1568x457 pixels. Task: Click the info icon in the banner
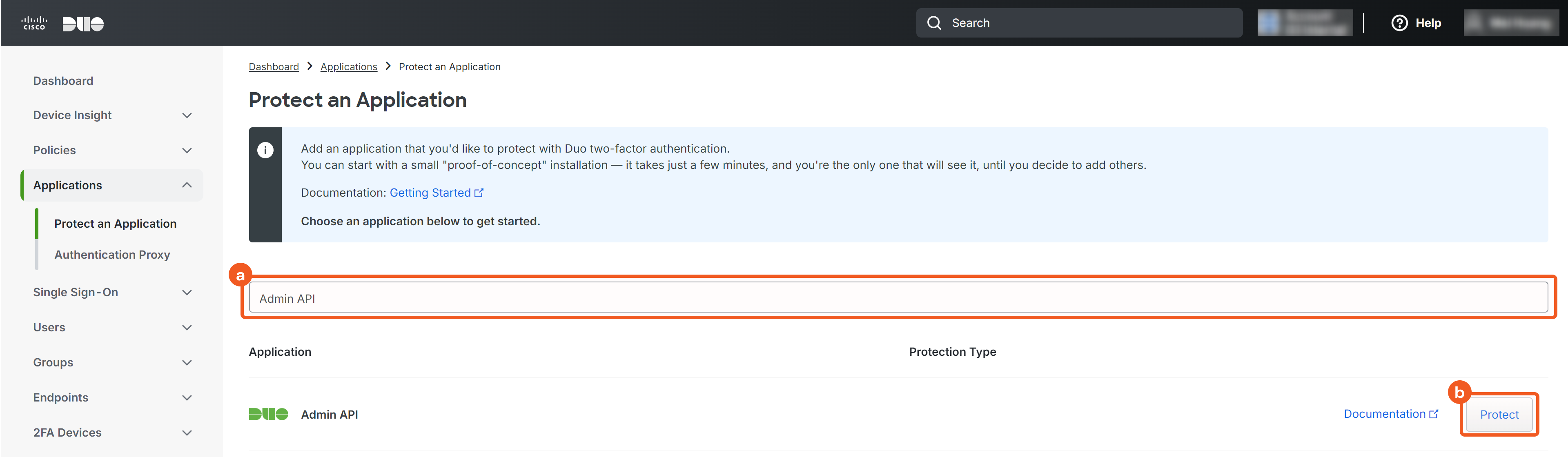(265, 150)
